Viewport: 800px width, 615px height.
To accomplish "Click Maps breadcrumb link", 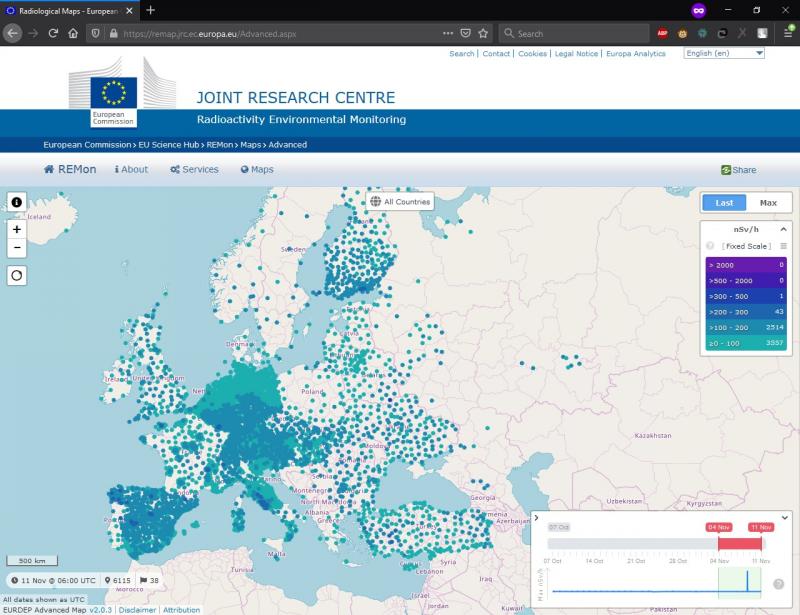I will (x=251, y=145).
